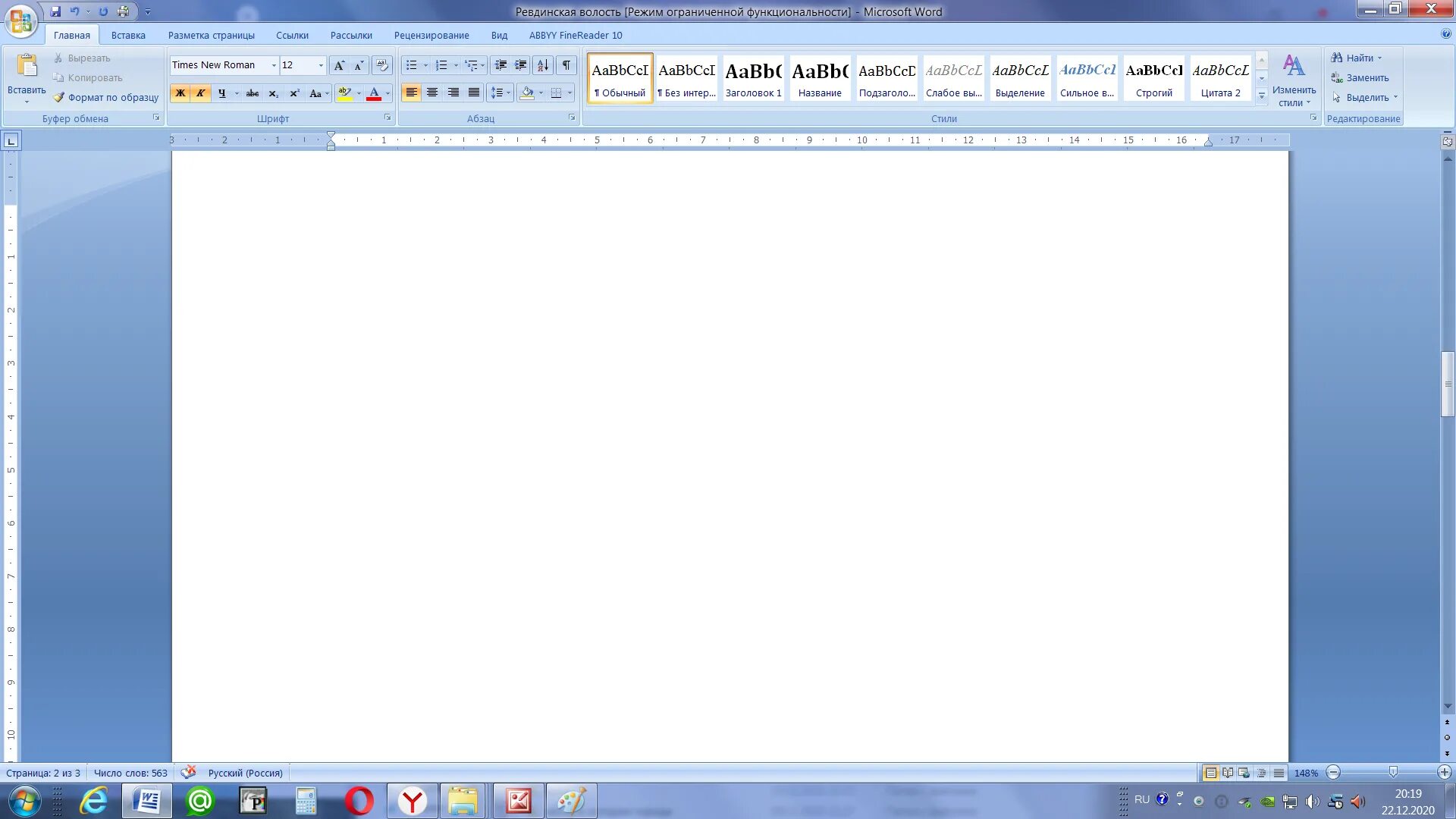
Task: Click the Заменить button
Action: point(1367,77)
